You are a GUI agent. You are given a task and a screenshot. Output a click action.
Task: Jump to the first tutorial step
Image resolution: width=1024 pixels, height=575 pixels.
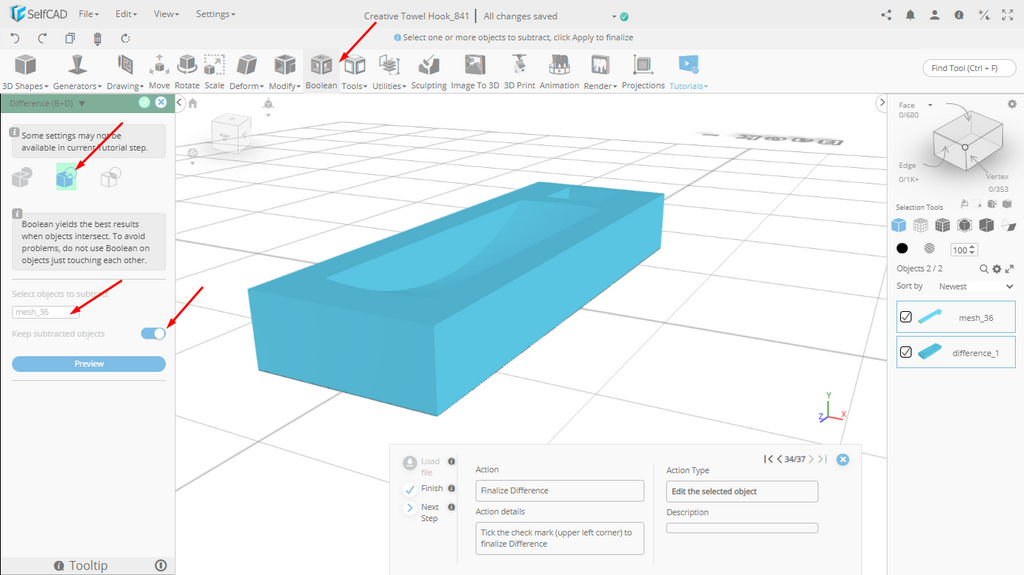(x=768, y=459)
